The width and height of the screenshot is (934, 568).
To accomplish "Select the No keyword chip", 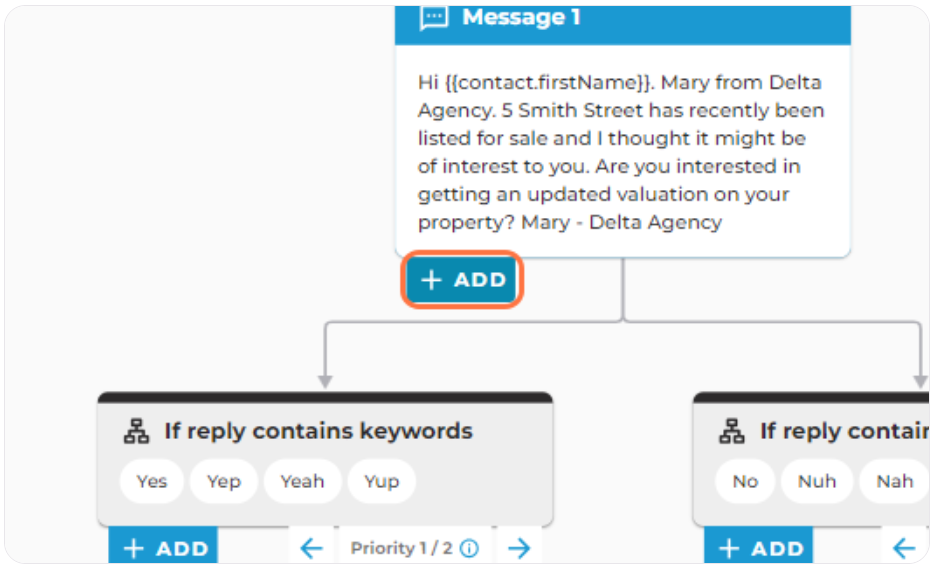I will tap(745, 481).
